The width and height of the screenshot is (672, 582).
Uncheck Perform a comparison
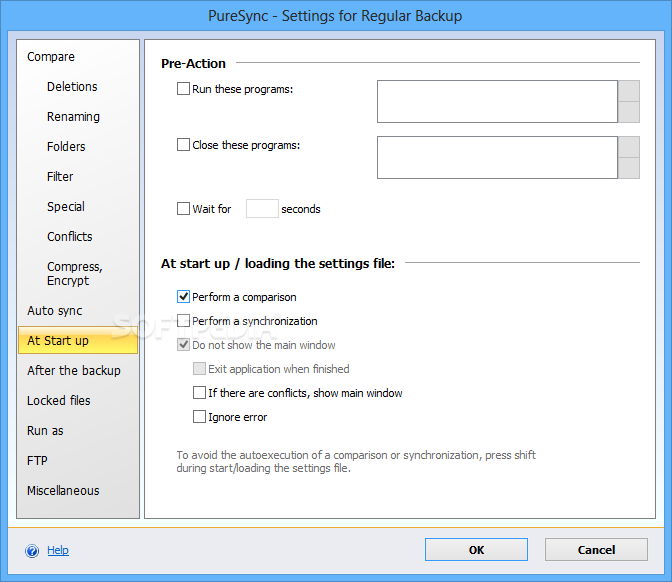[183, 297]
